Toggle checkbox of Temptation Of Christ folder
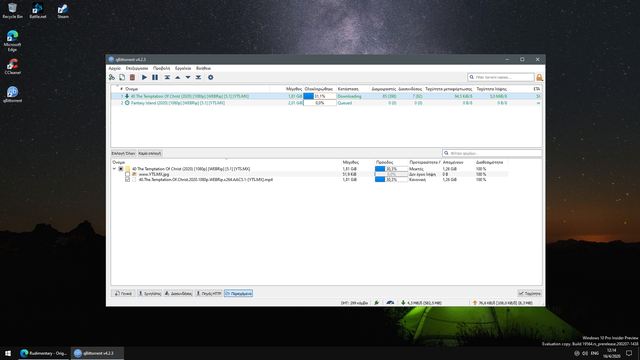The image size is (640, 360). click(121, 169)
